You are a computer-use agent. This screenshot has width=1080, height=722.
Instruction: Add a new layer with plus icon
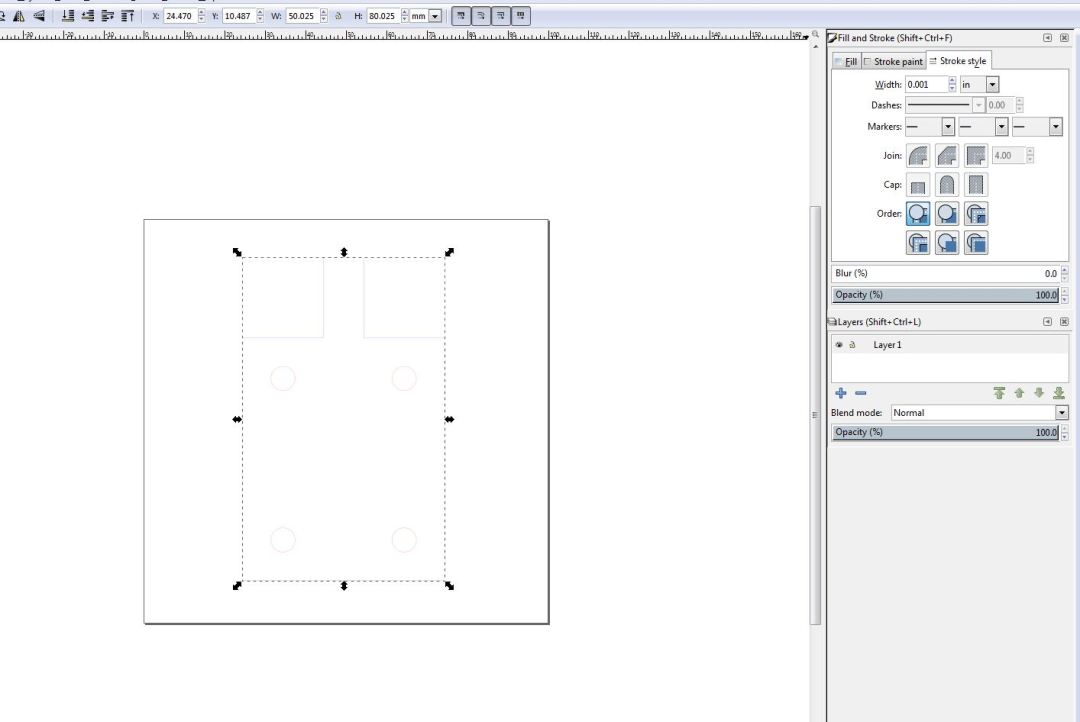pyautogui.click(x=841, y=393)
